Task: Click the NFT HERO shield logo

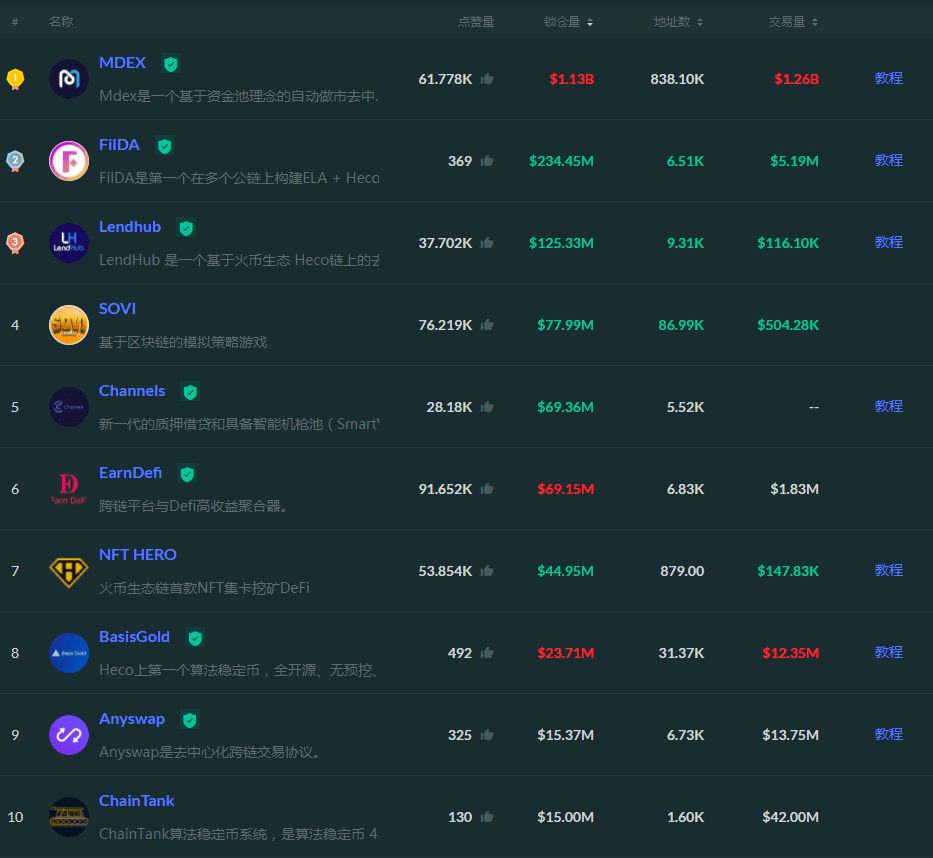Action: pos(68,571)
